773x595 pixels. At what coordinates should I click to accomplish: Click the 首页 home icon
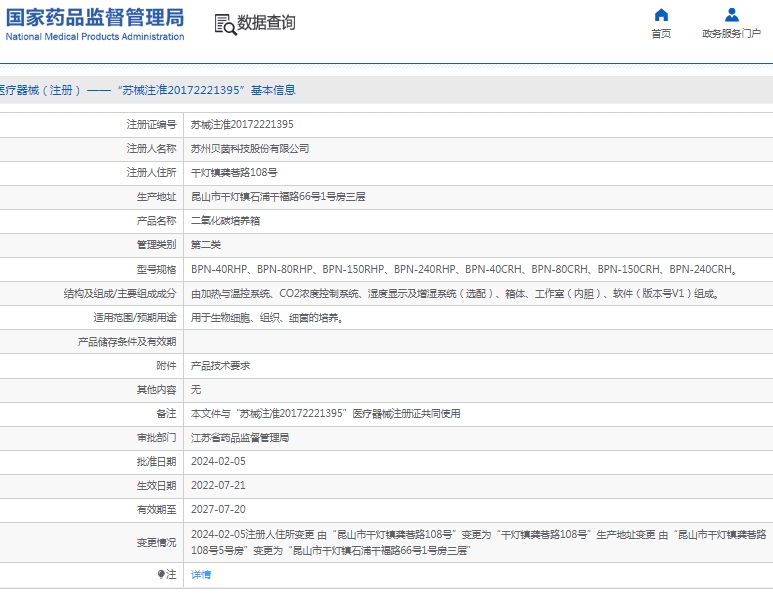(661, 15)
